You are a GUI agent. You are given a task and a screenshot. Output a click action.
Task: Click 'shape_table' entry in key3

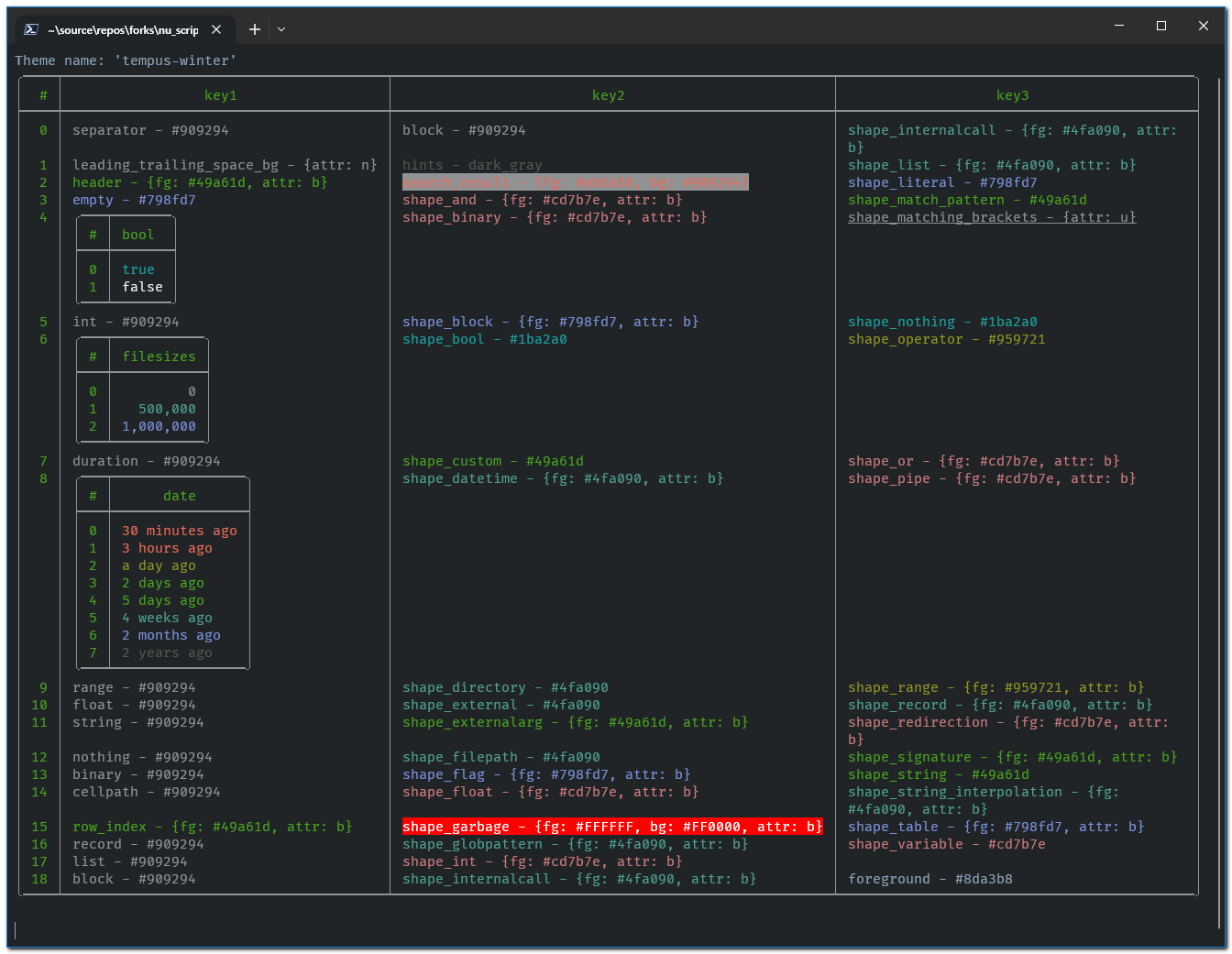pos(996,827)
